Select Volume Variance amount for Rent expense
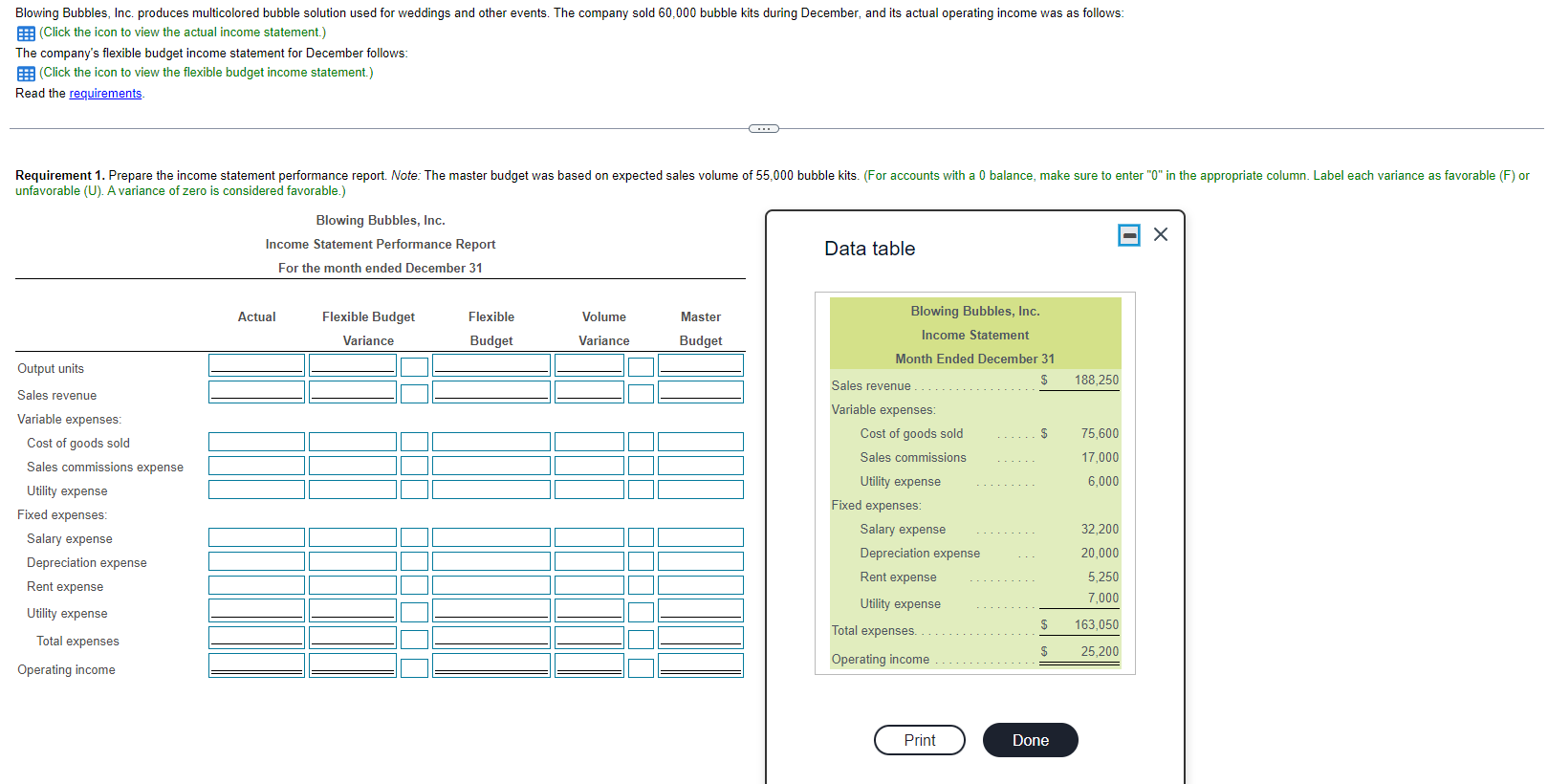This screenshot has height=784, width=1548. (589, 585)
